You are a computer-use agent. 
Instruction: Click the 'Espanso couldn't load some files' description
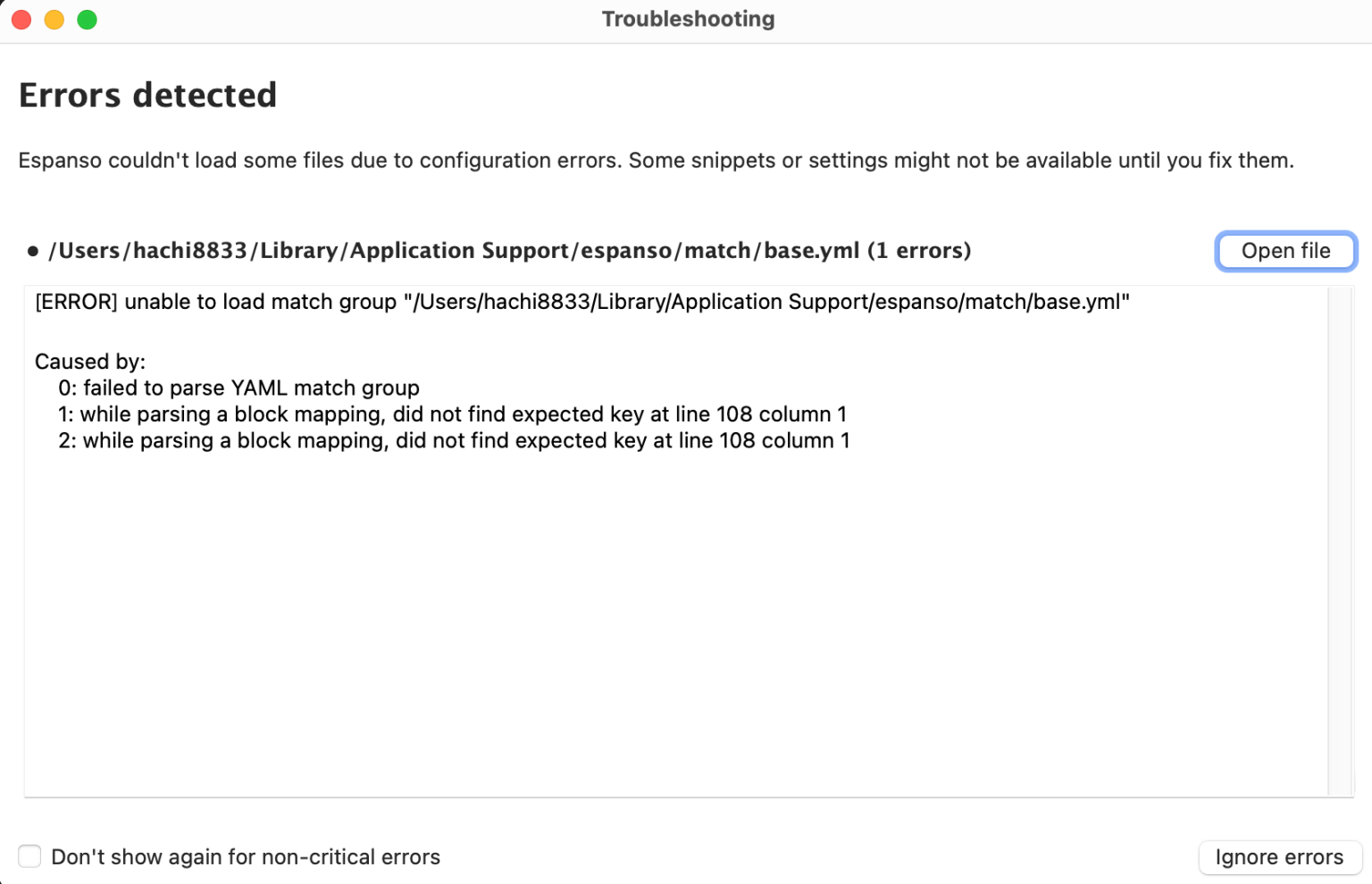(x=656, y=161)
